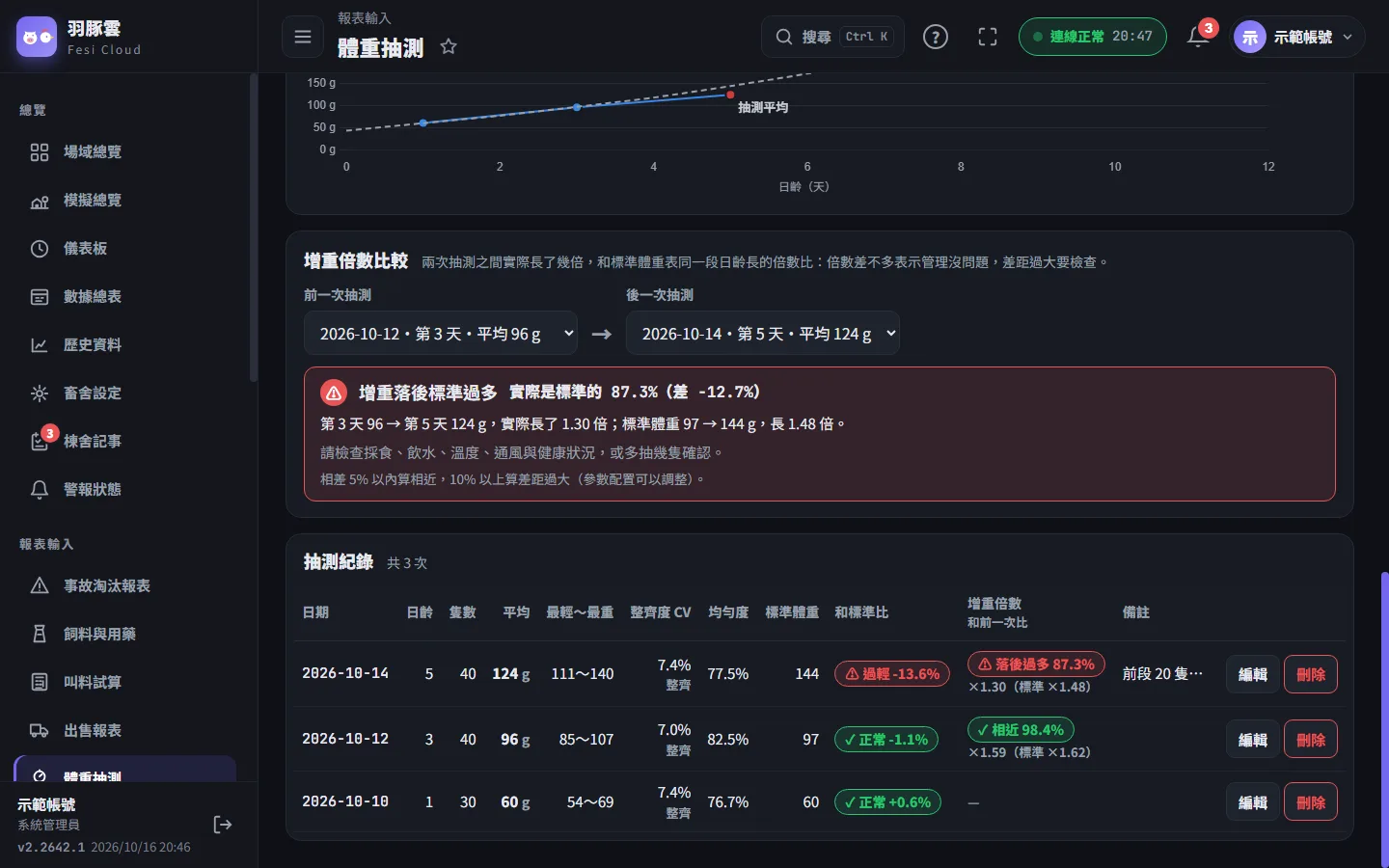Image resolution: width=1389 pixels, height=868 pixels.
Task: Click the 落後過多 87.3% badge
Action: tap(1036, 665)
